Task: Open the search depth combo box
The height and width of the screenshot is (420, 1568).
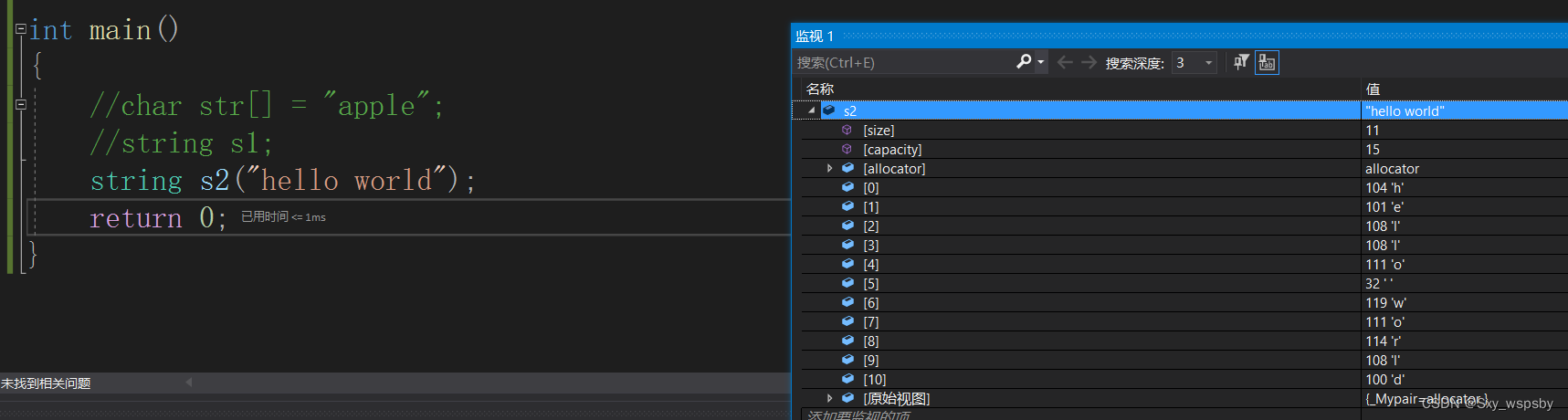Action: pos(1194,62)
